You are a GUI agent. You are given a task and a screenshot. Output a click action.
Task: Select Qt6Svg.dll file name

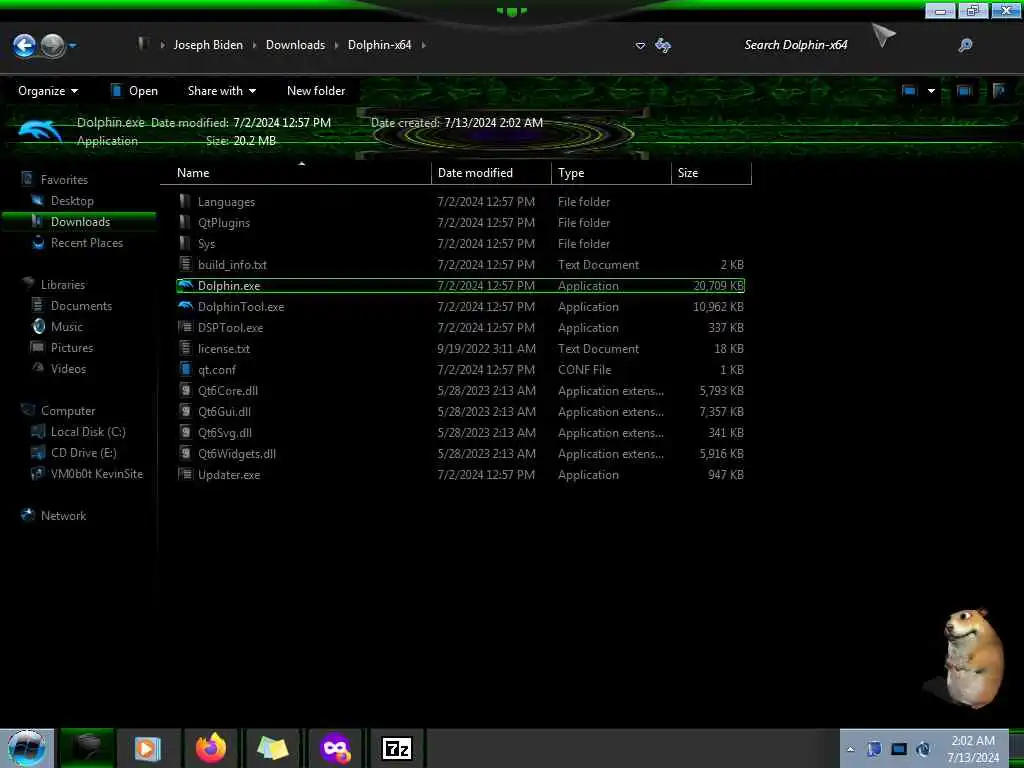(x=225, y=432)
